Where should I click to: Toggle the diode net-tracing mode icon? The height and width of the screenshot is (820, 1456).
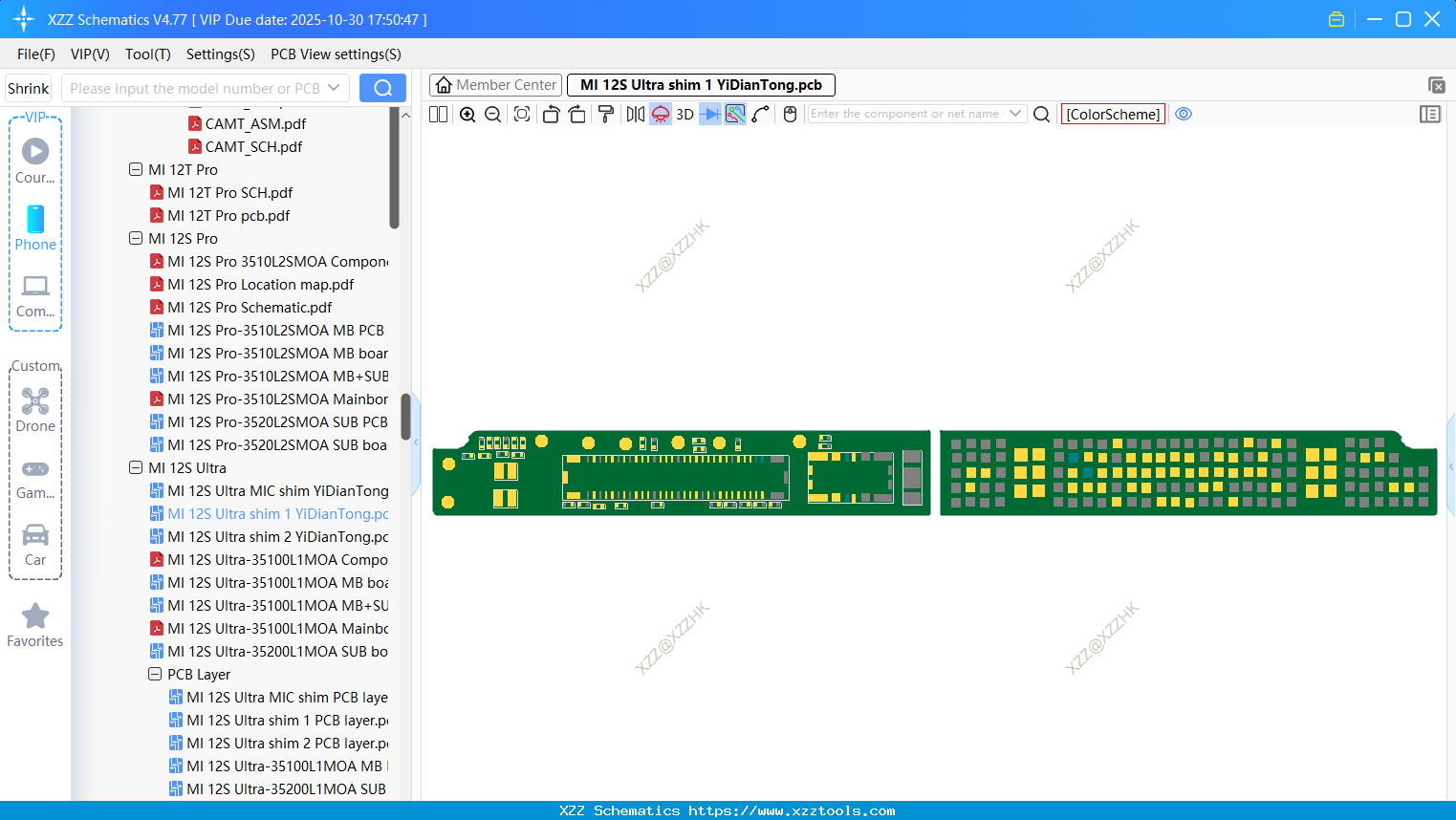tap(709, 114)
